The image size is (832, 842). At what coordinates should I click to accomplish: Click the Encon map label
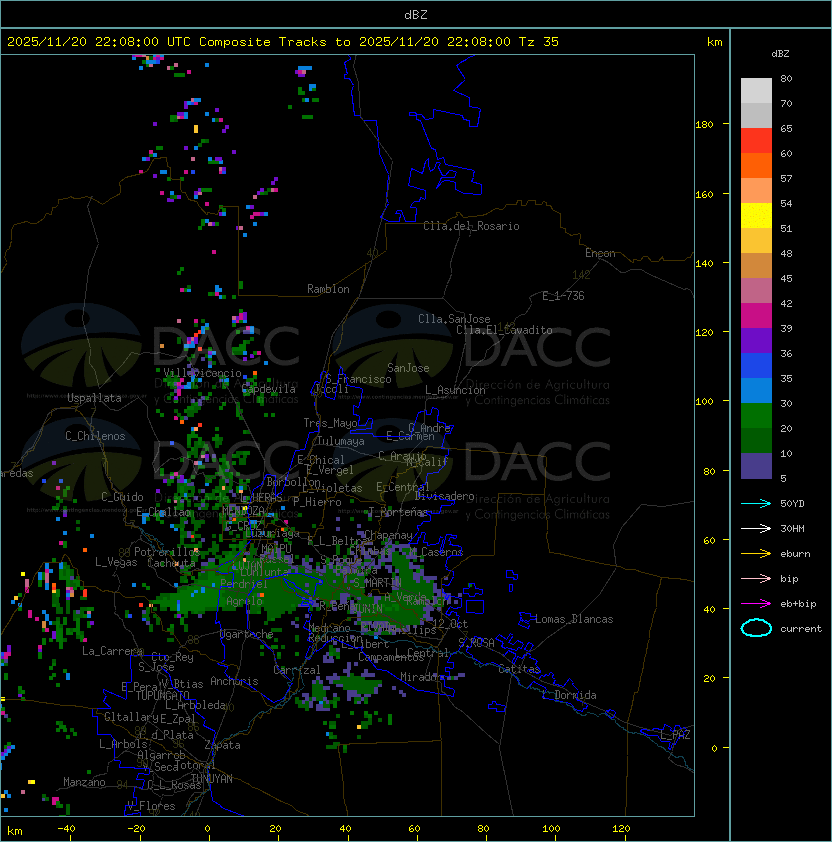tap(600, 253)
